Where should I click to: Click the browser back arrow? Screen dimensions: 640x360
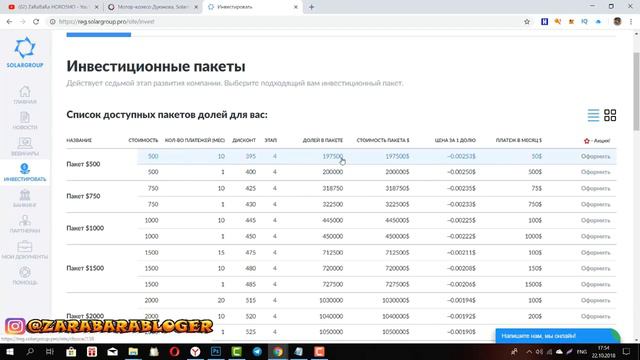9,22
